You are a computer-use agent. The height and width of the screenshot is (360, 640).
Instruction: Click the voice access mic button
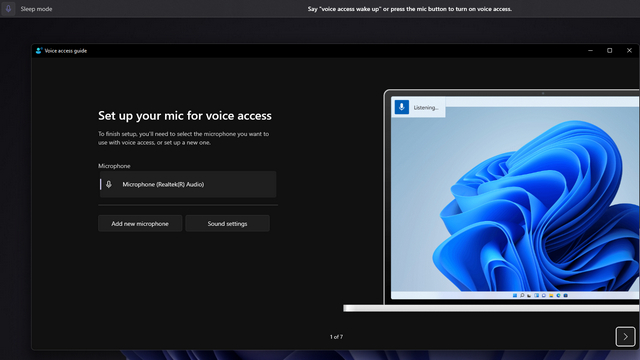pos(8,9)
